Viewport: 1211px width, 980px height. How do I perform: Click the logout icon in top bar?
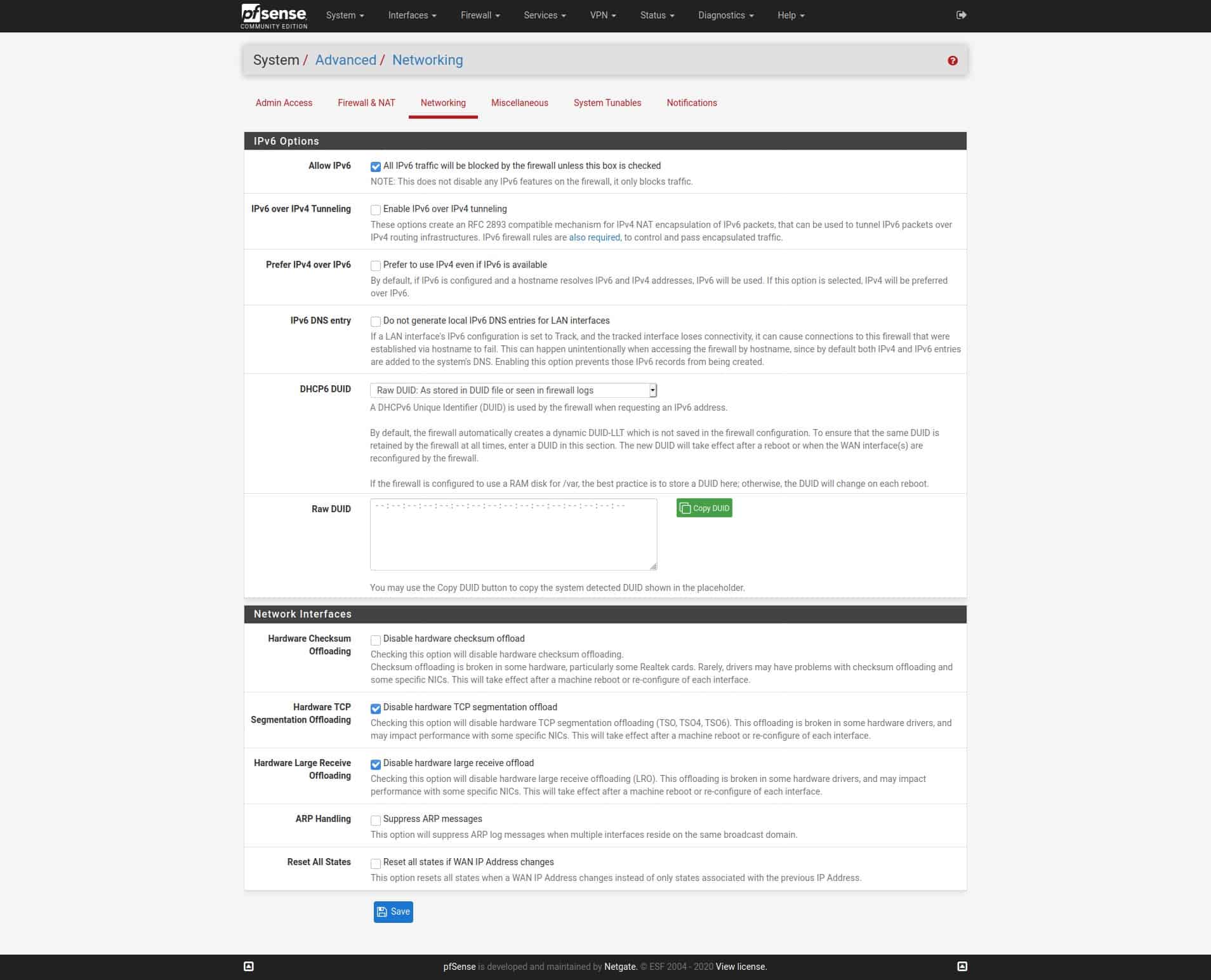tap(961, 15)
